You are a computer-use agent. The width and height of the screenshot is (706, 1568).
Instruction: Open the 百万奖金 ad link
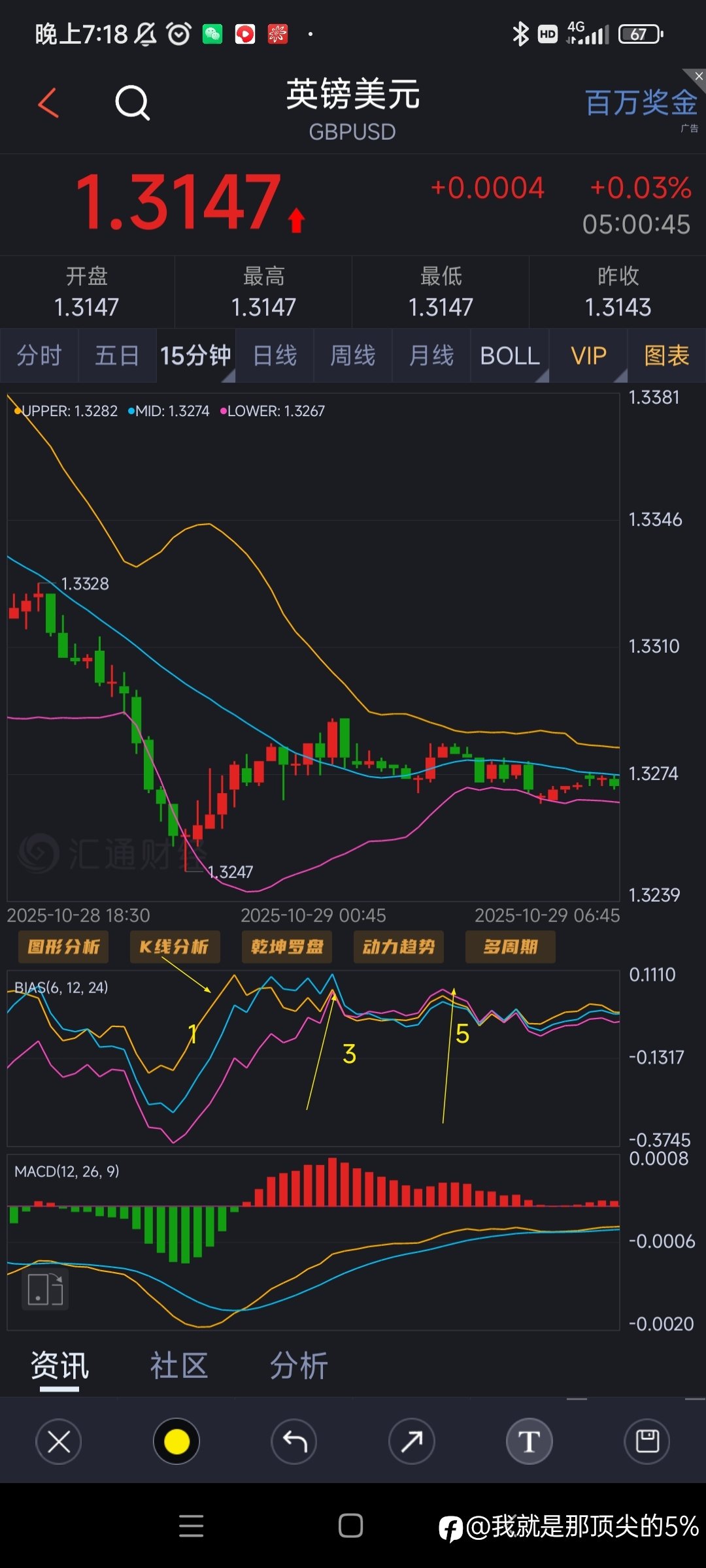[641, 103]
